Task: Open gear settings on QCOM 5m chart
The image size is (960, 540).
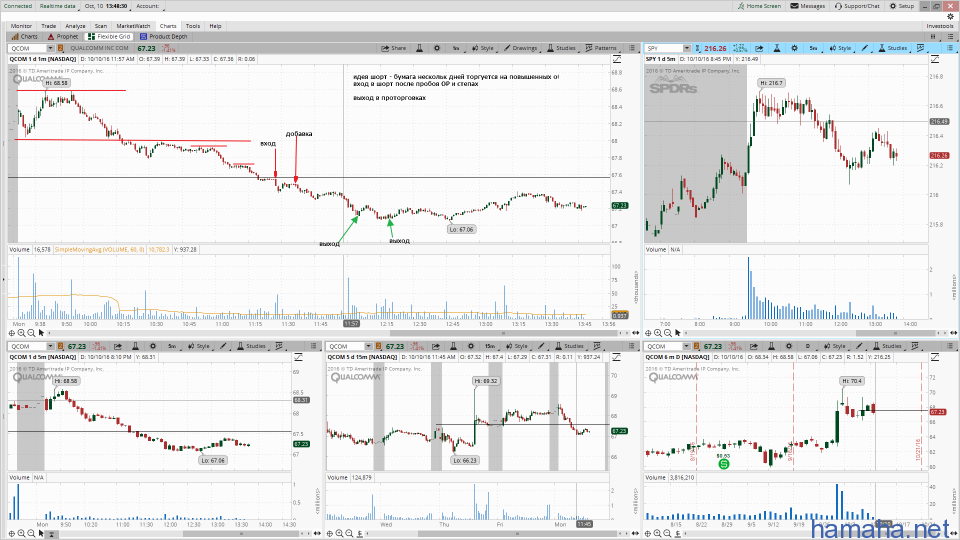Action: tap(153, 346)
